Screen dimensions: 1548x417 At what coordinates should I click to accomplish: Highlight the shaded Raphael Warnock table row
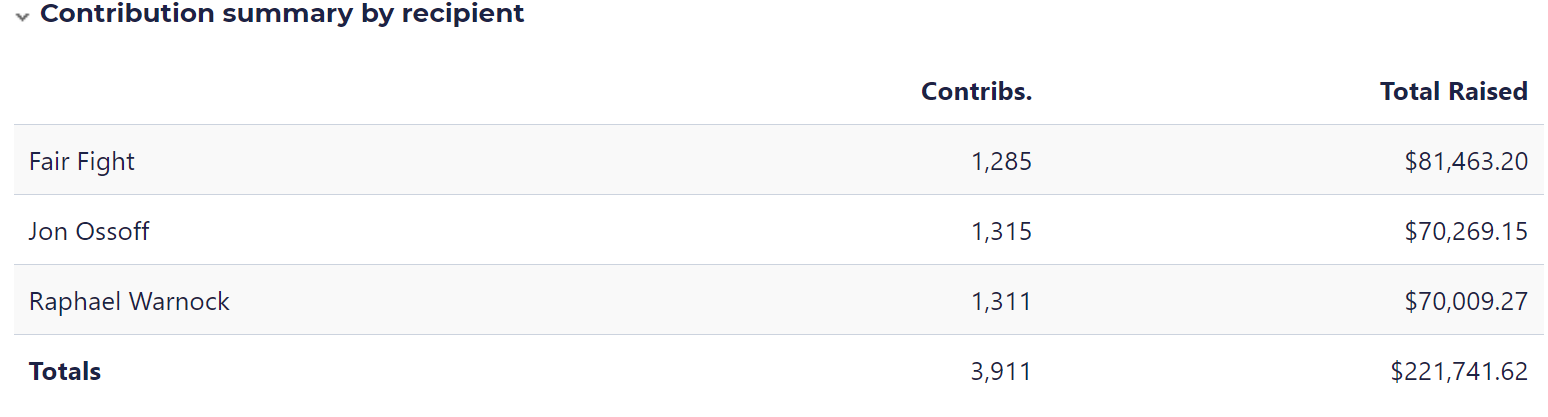pos(600,301)
